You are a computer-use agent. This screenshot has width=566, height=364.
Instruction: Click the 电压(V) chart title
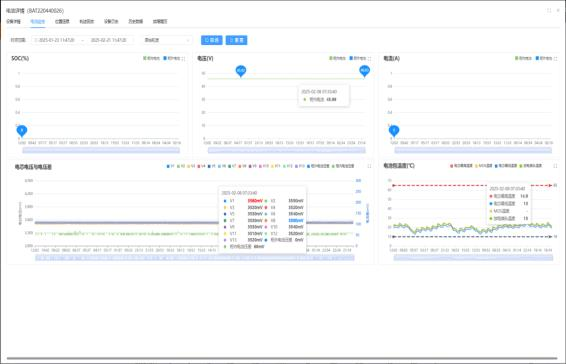[x=205, y=58]
